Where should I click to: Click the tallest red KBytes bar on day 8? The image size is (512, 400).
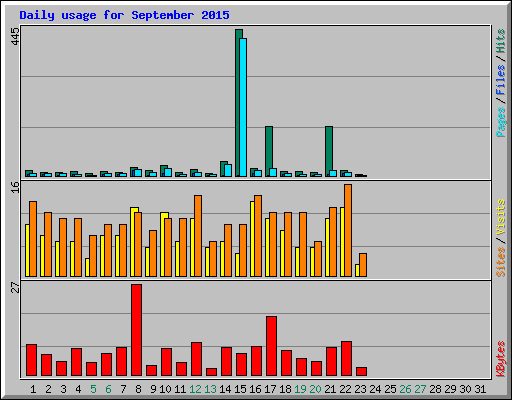136,330
